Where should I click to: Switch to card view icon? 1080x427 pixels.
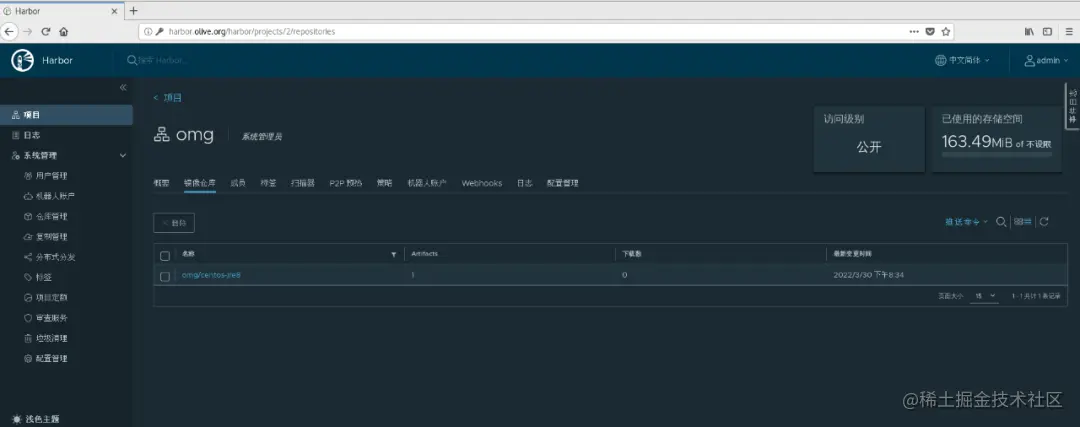[x=1017, y=222]
